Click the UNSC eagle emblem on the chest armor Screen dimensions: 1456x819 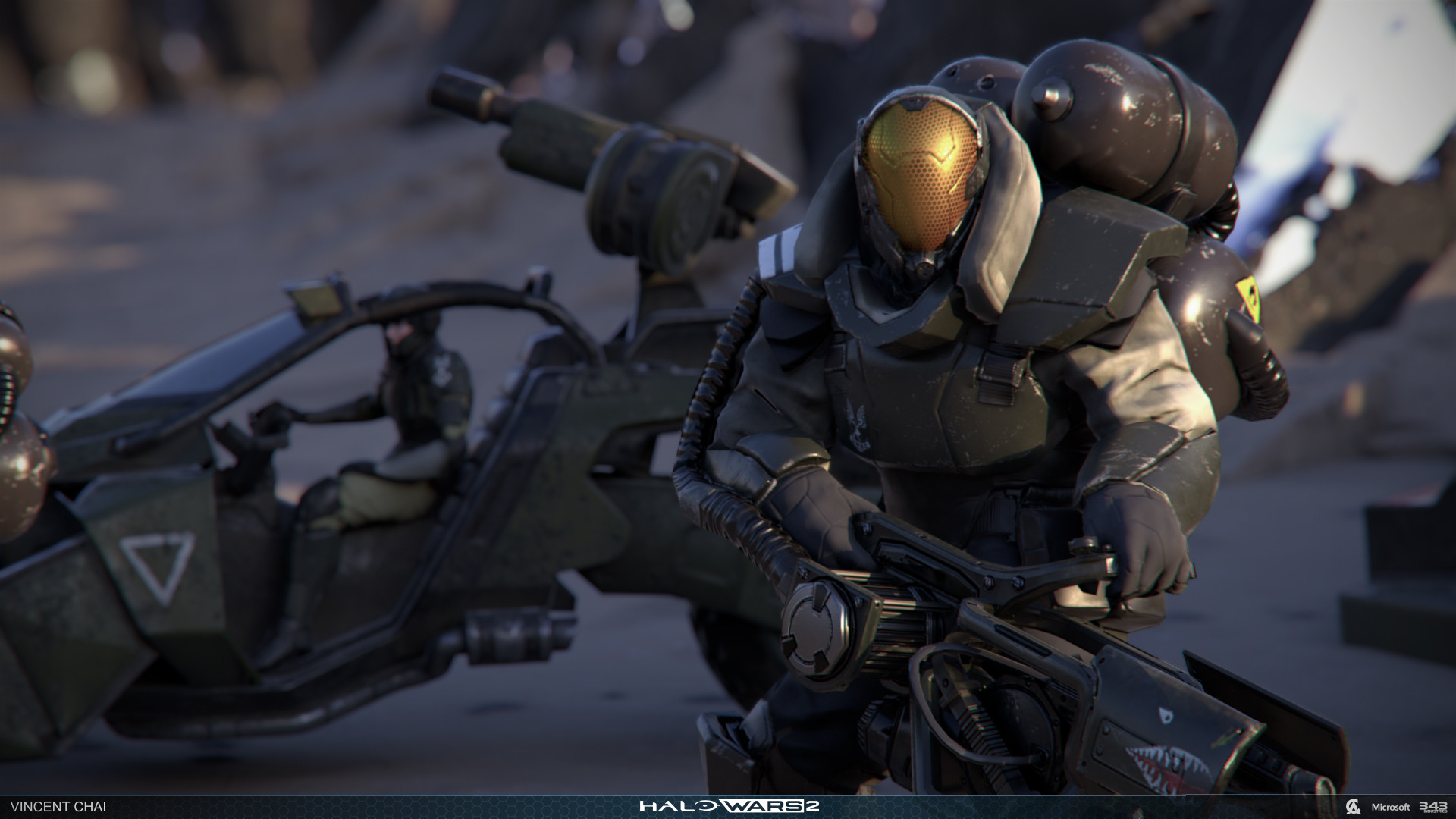859,427
